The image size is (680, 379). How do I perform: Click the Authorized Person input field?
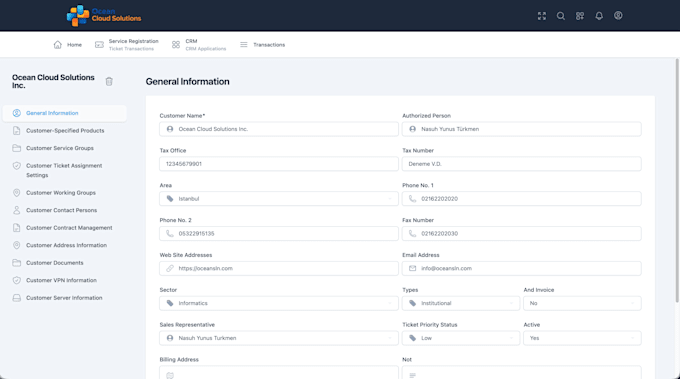pyautogui.click(x=521, y=129)
